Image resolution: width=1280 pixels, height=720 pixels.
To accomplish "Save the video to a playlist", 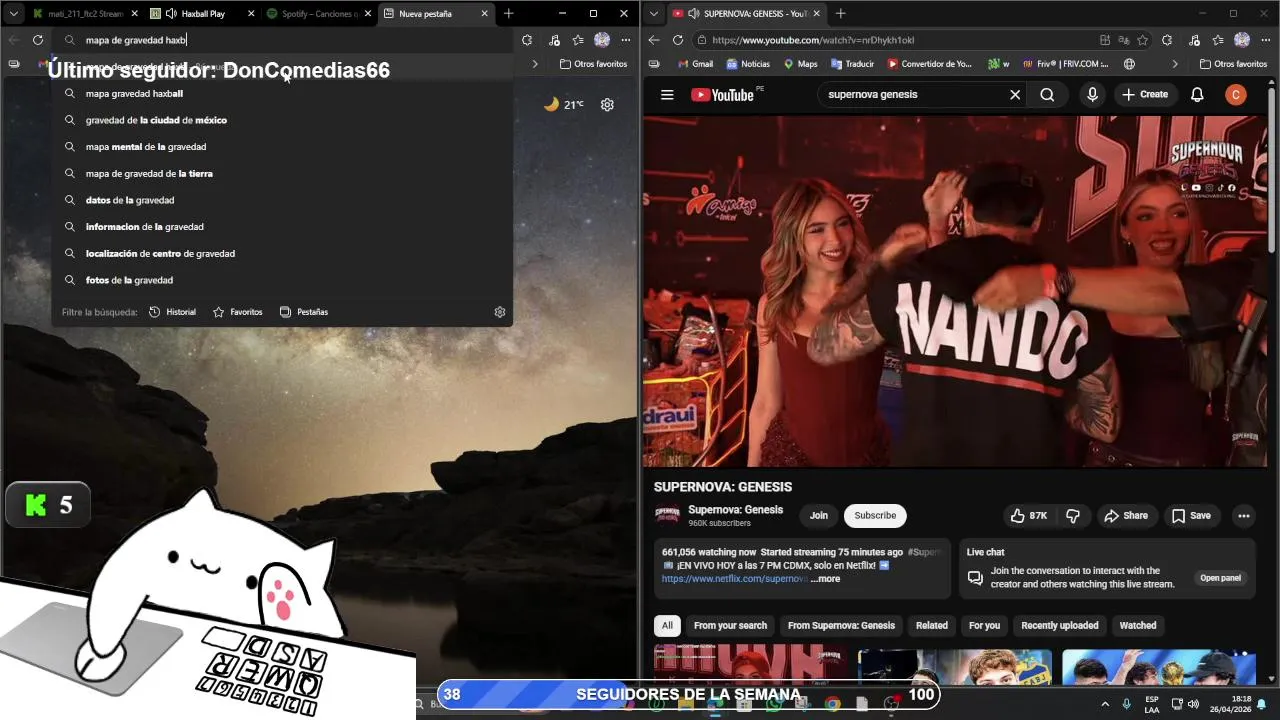I will pyautogui.click(x=1191, y=516).
